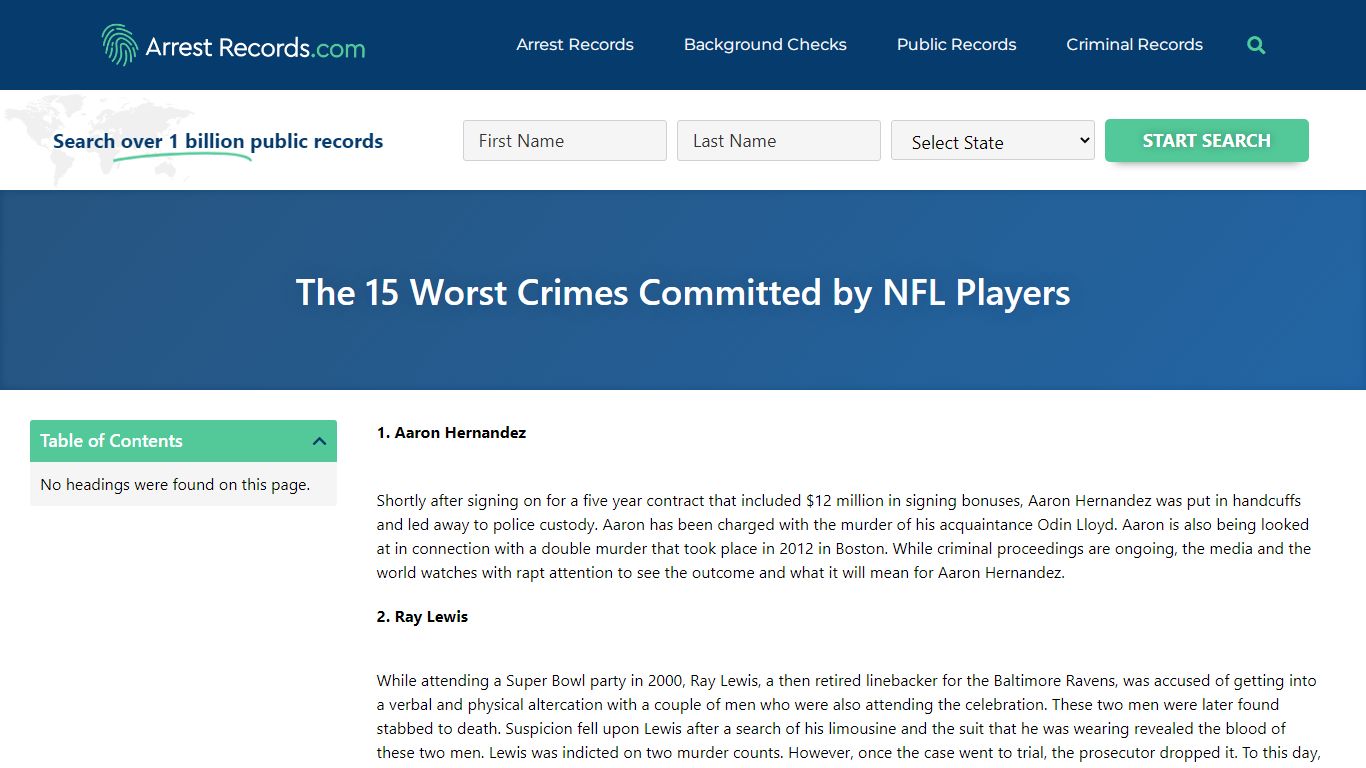Click the '1. Aaron Hernandez' heading

tap(451, 433)
